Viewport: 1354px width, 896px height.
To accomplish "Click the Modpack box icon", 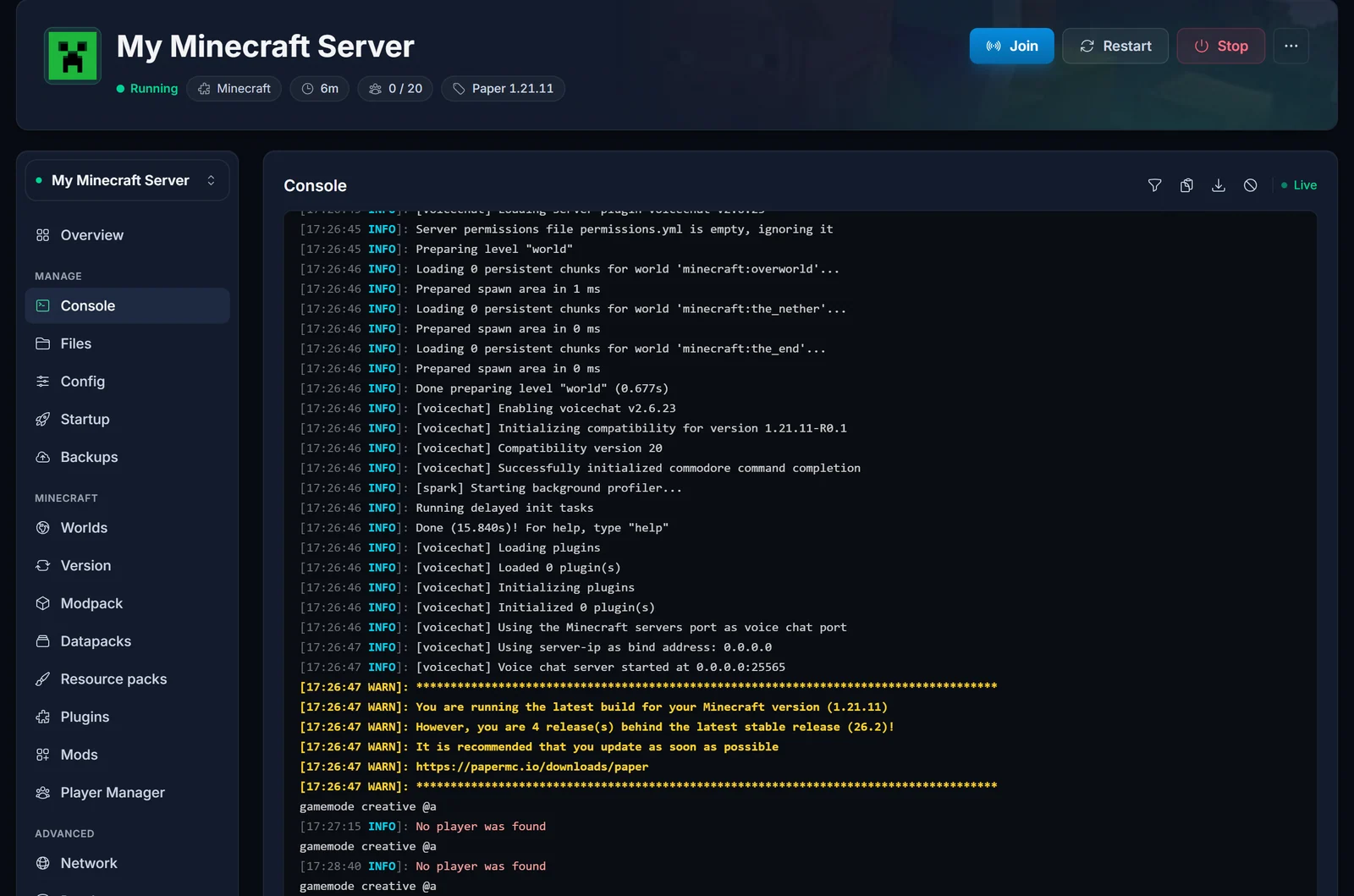I will click(x=43, y=603).
